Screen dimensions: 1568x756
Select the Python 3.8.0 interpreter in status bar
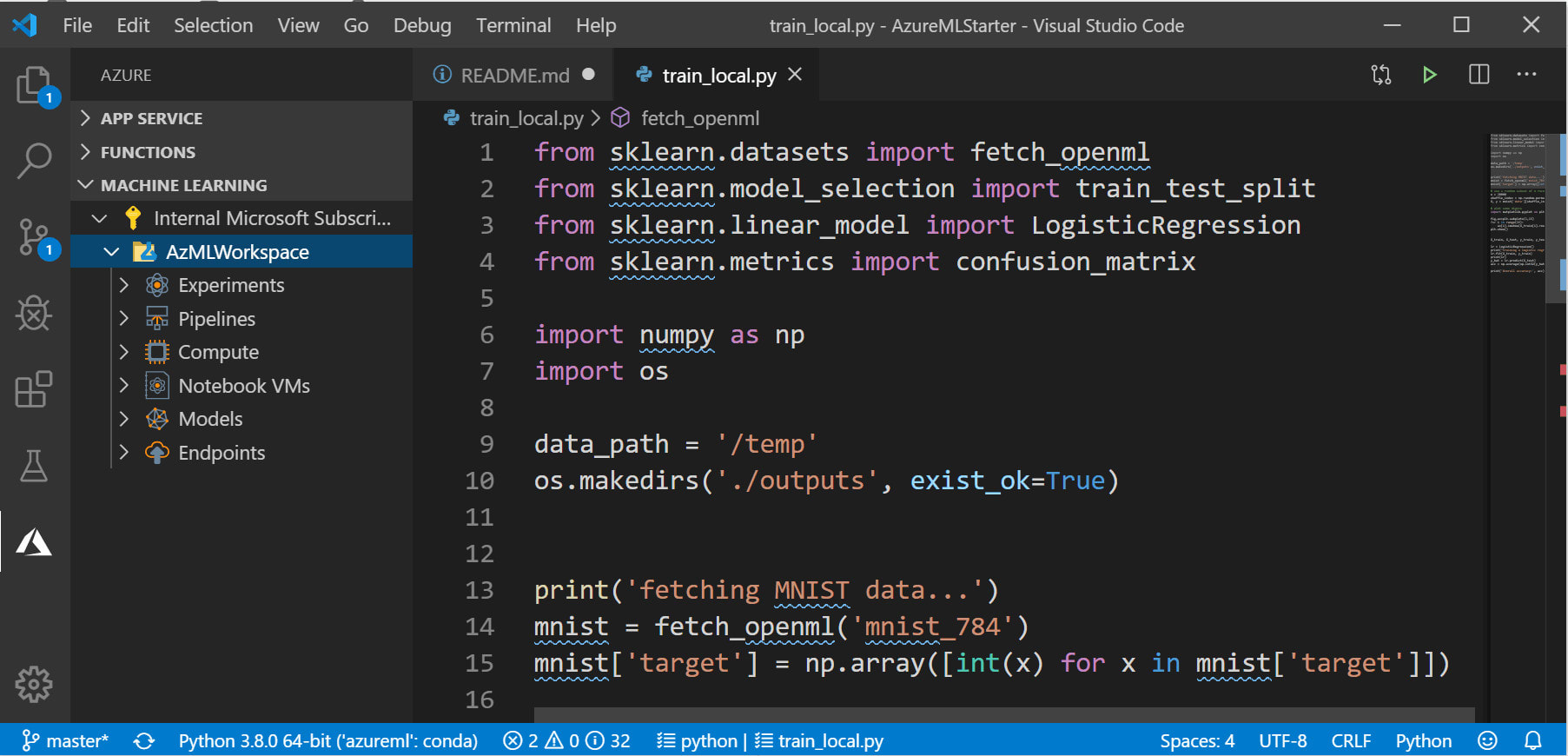point(327,741)
